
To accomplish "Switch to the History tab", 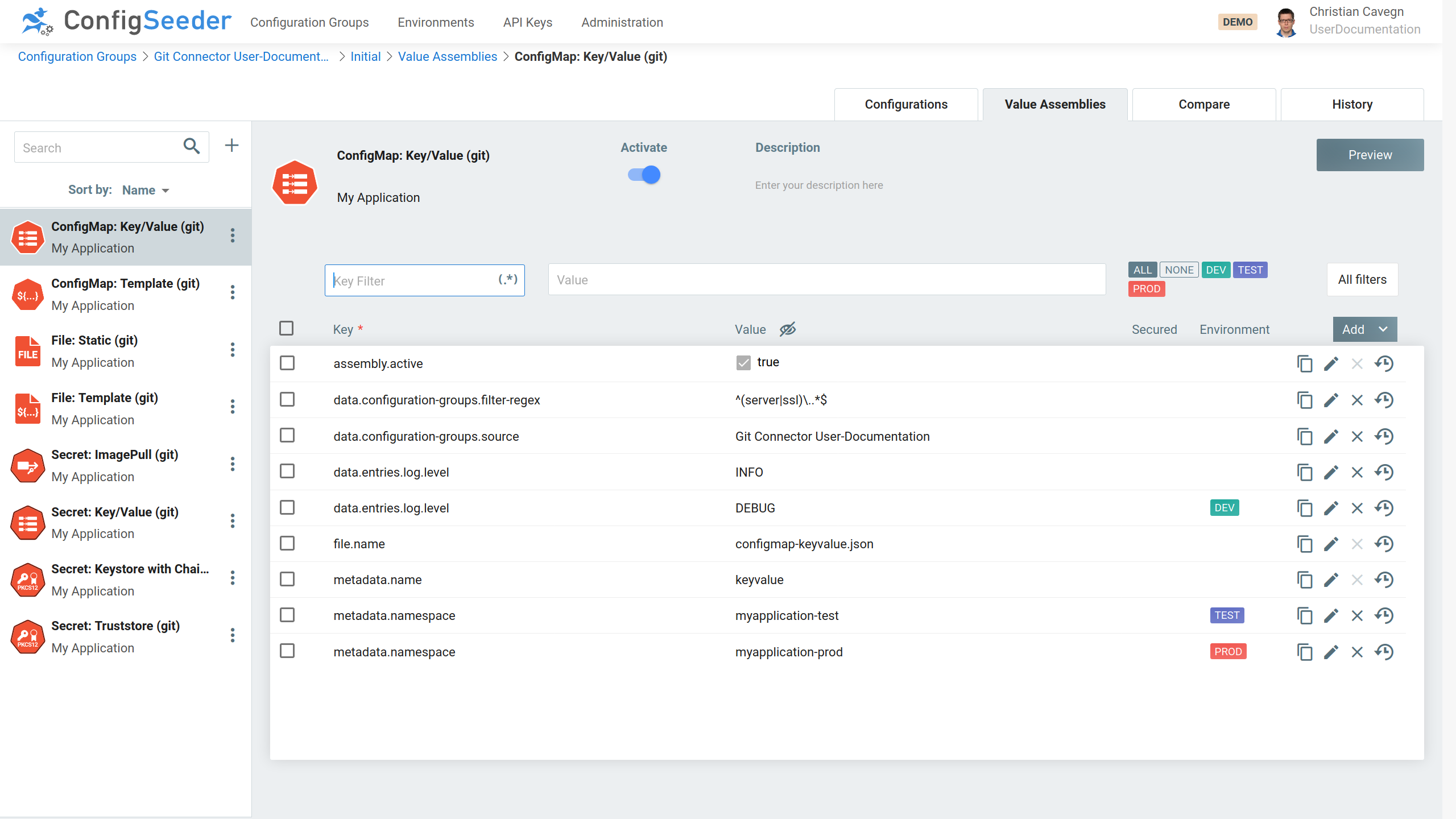I will tap(1352, 104).
